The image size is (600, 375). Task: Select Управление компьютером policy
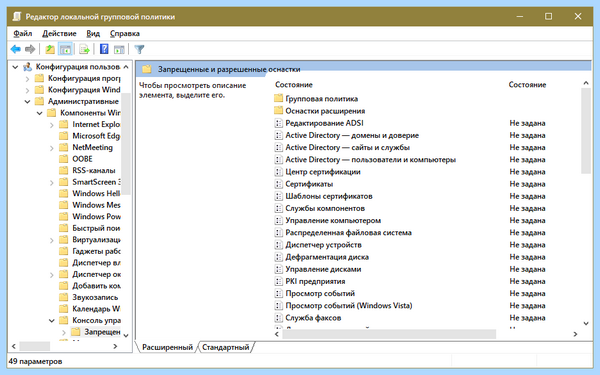point(333,220)
